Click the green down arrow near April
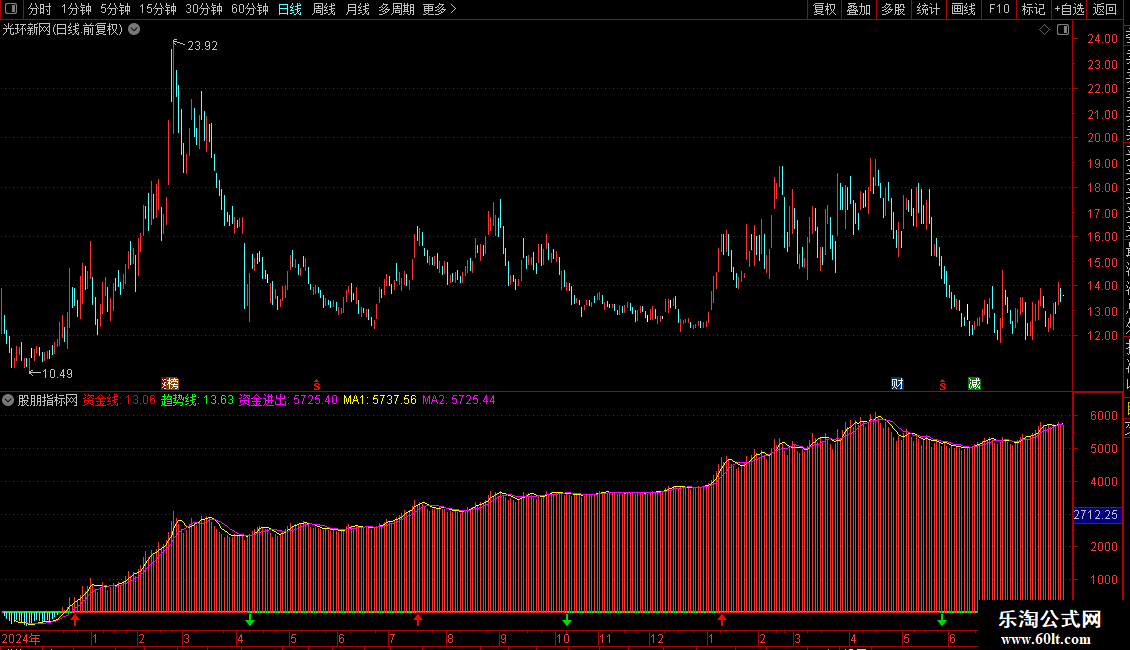The height and width of the screenshot is (650, 1130). pyautogui.click(x=250, y=620)
